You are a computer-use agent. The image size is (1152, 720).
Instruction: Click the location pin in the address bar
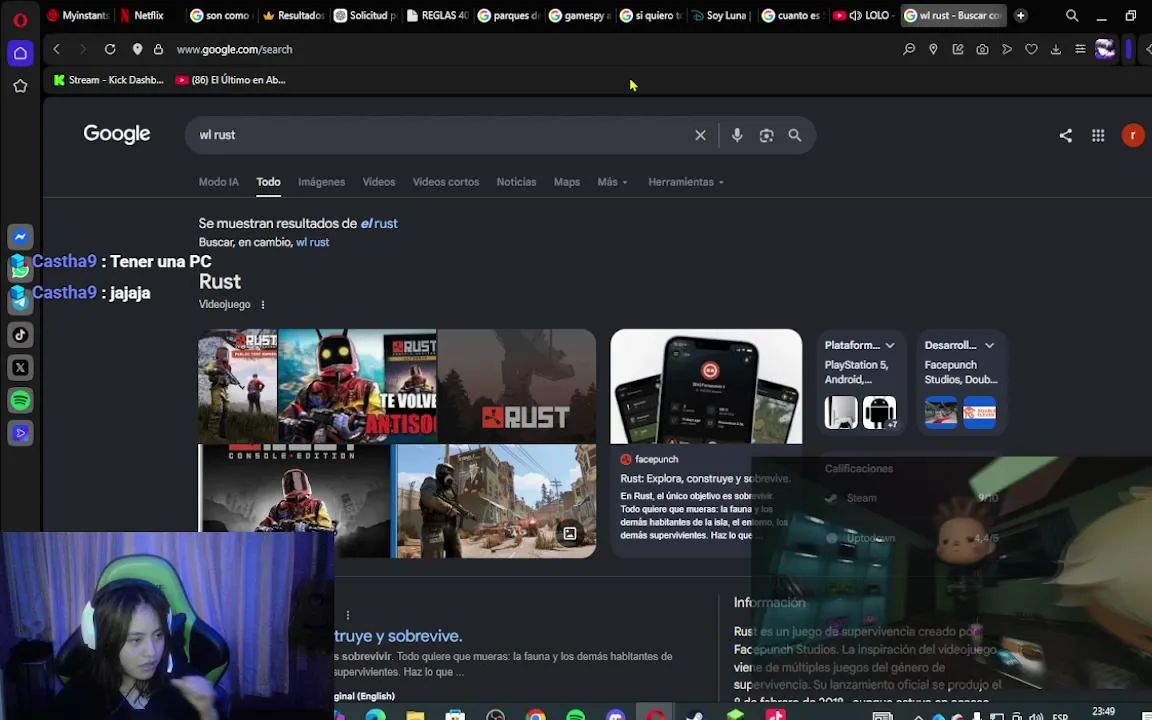coord(137,49)
